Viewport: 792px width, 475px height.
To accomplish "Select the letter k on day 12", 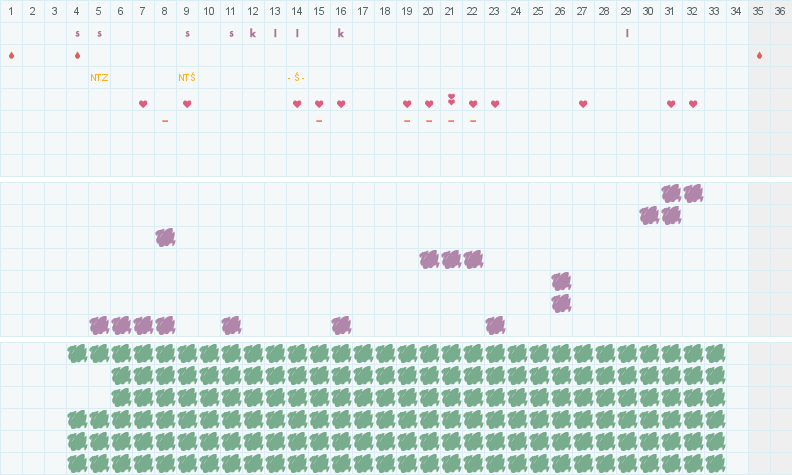I will pyautogui.click(x=253, y=33).
